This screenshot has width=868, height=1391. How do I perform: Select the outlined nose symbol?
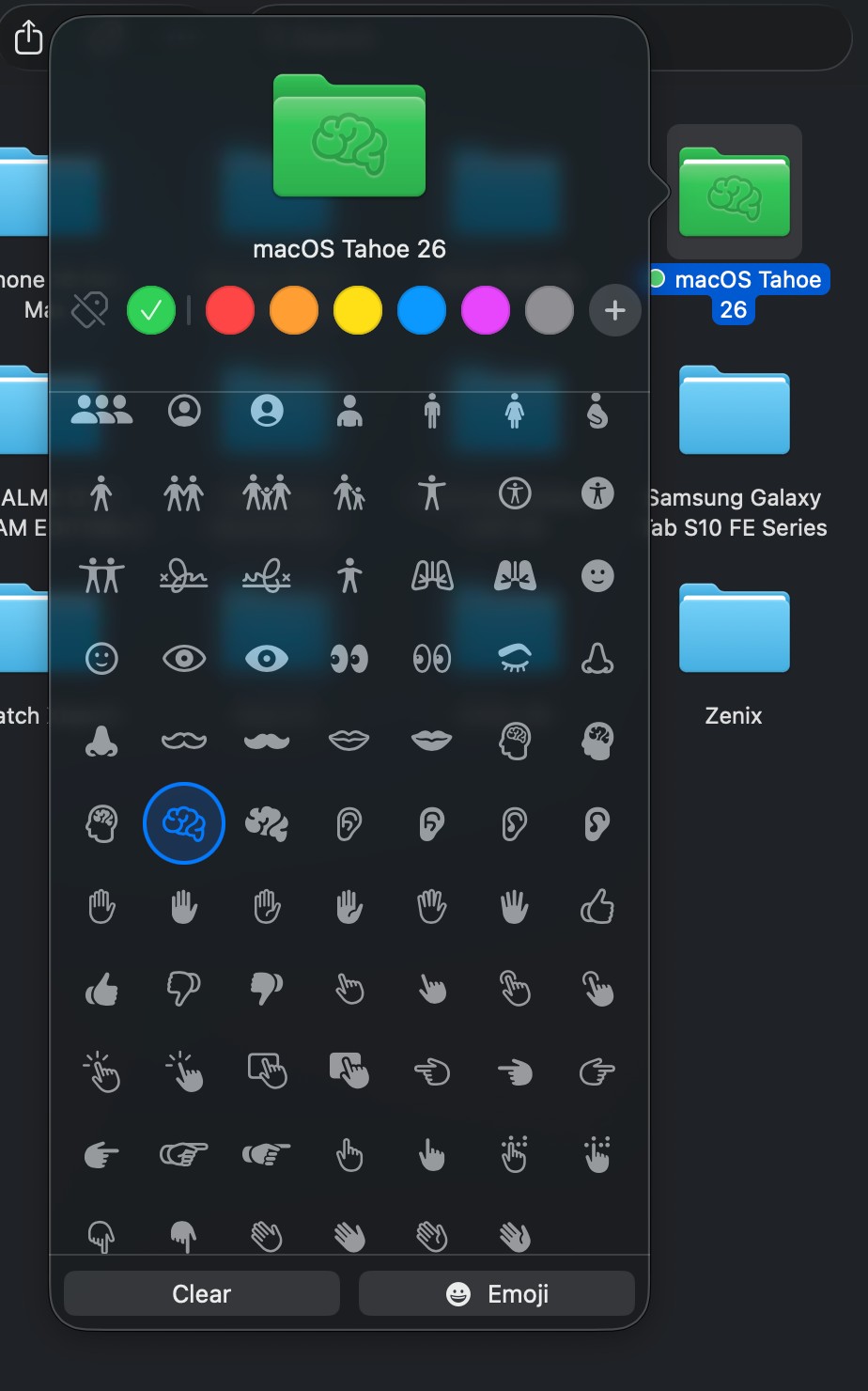[597, 658]
